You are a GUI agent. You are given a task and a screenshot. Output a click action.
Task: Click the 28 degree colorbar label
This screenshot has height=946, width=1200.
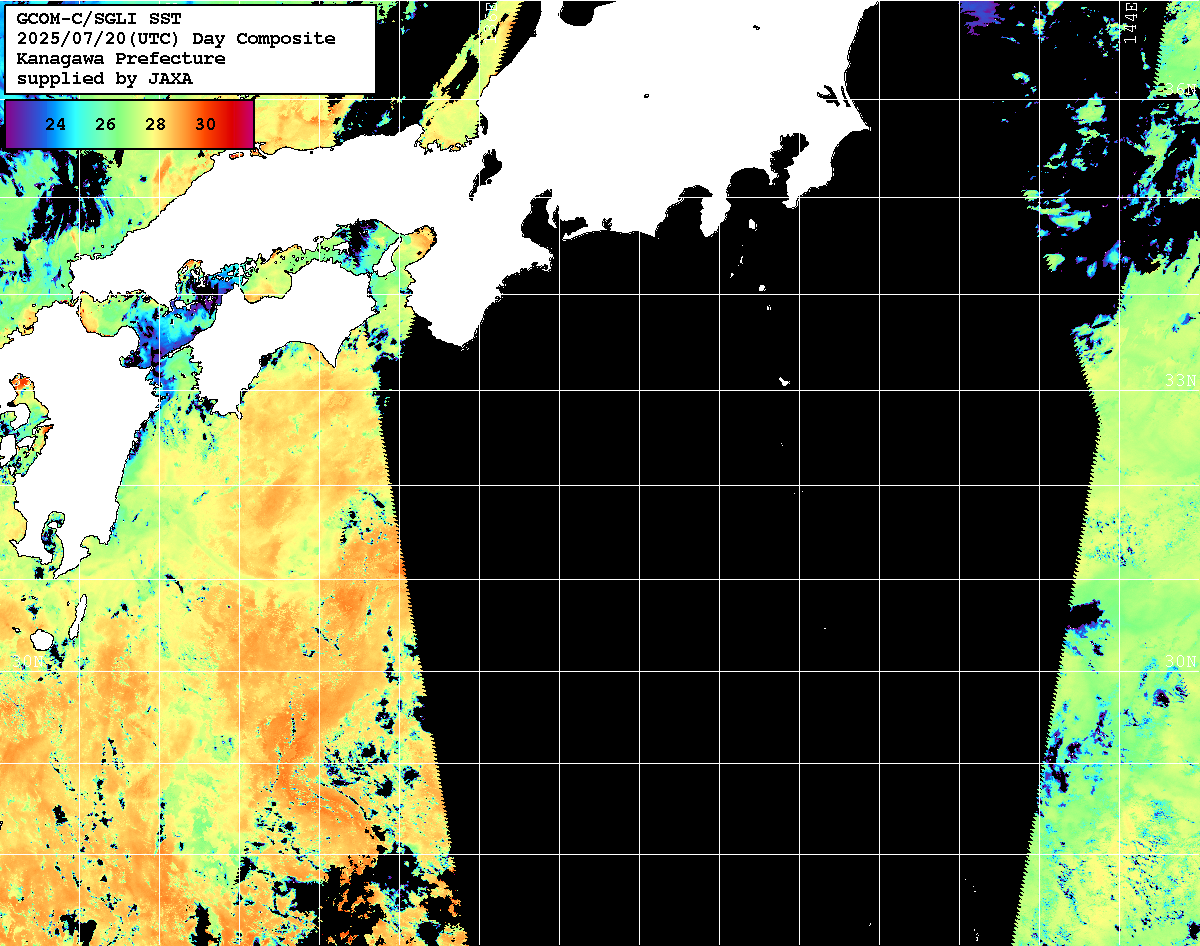156,125
